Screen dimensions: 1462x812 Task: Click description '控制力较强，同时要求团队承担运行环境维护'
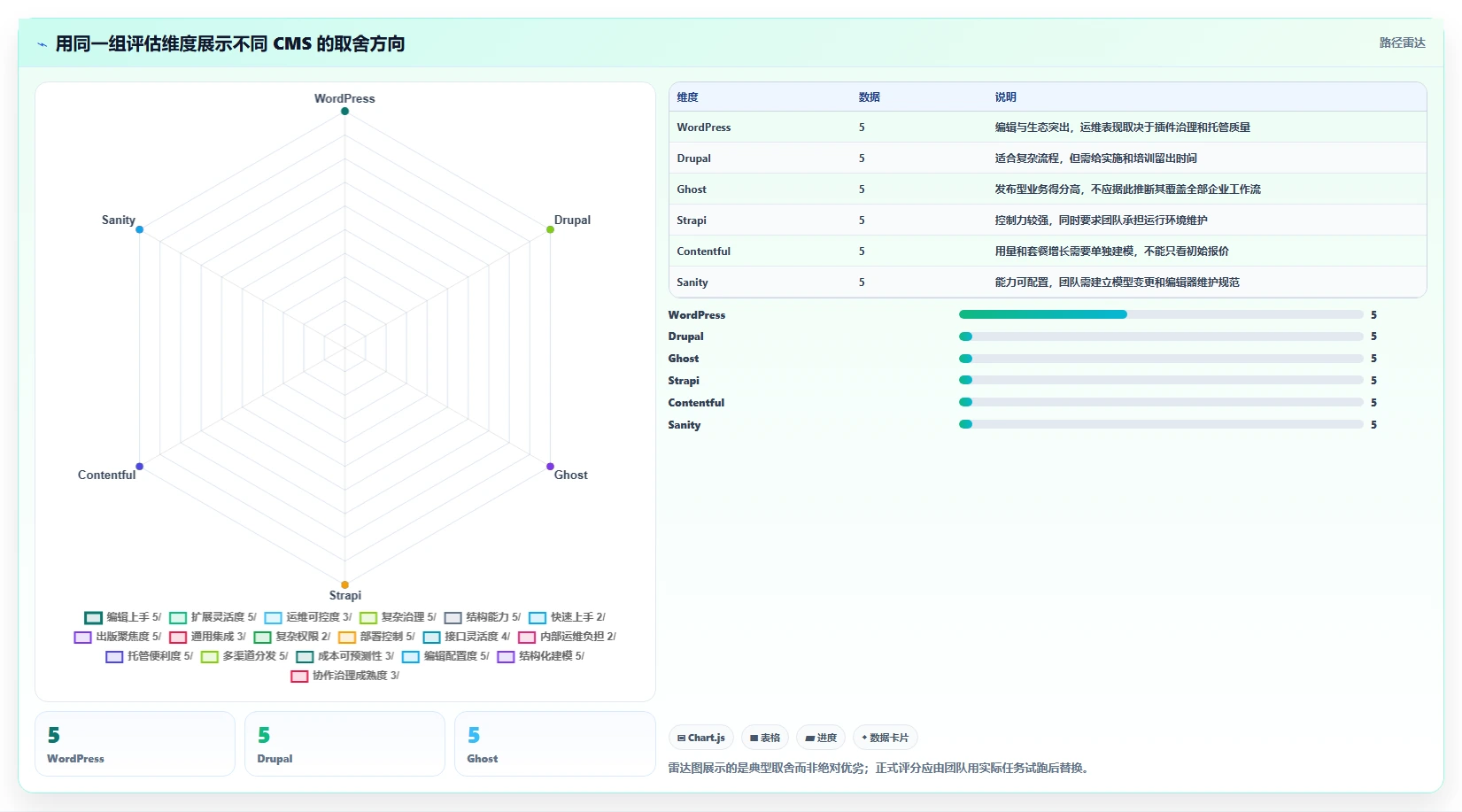[x=1101, y=220]
